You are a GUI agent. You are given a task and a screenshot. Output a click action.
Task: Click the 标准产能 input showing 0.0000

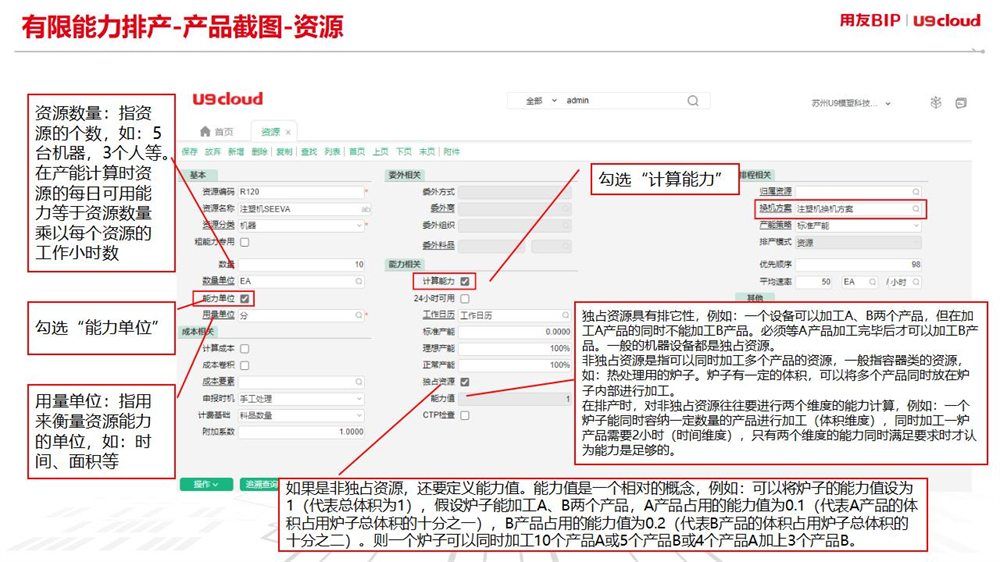515,332
